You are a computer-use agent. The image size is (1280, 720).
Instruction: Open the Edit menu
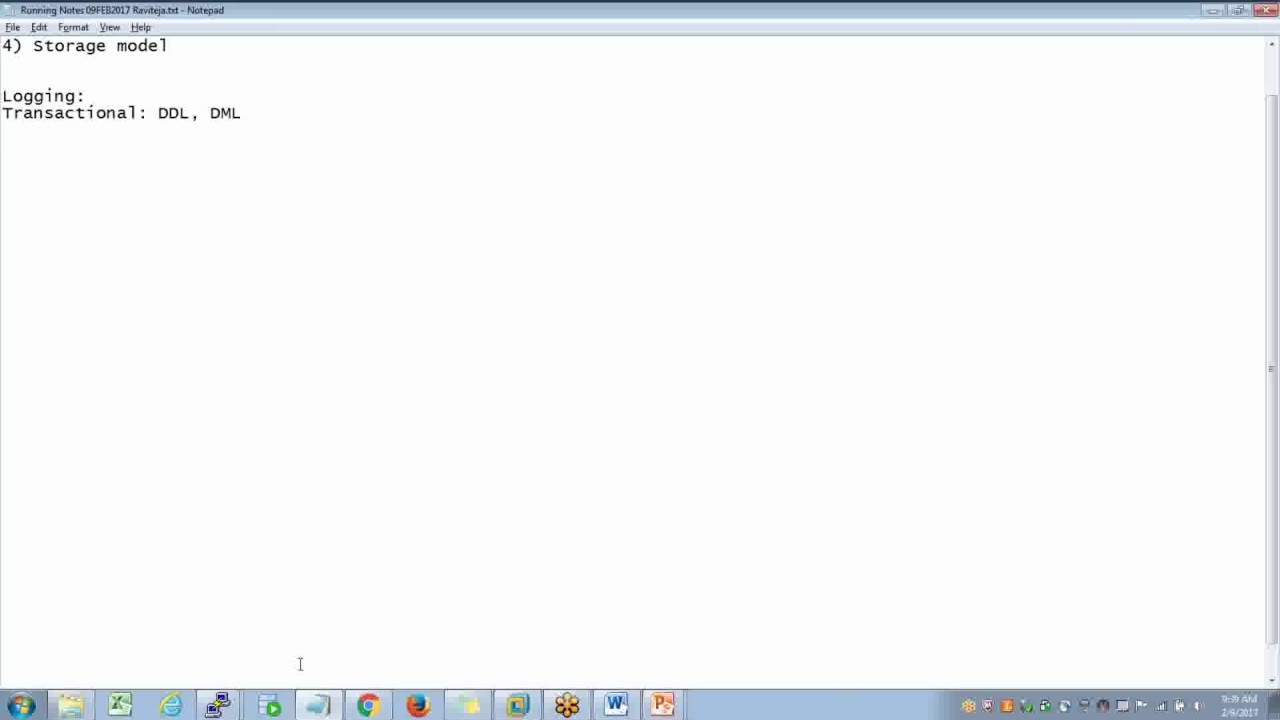39,27
